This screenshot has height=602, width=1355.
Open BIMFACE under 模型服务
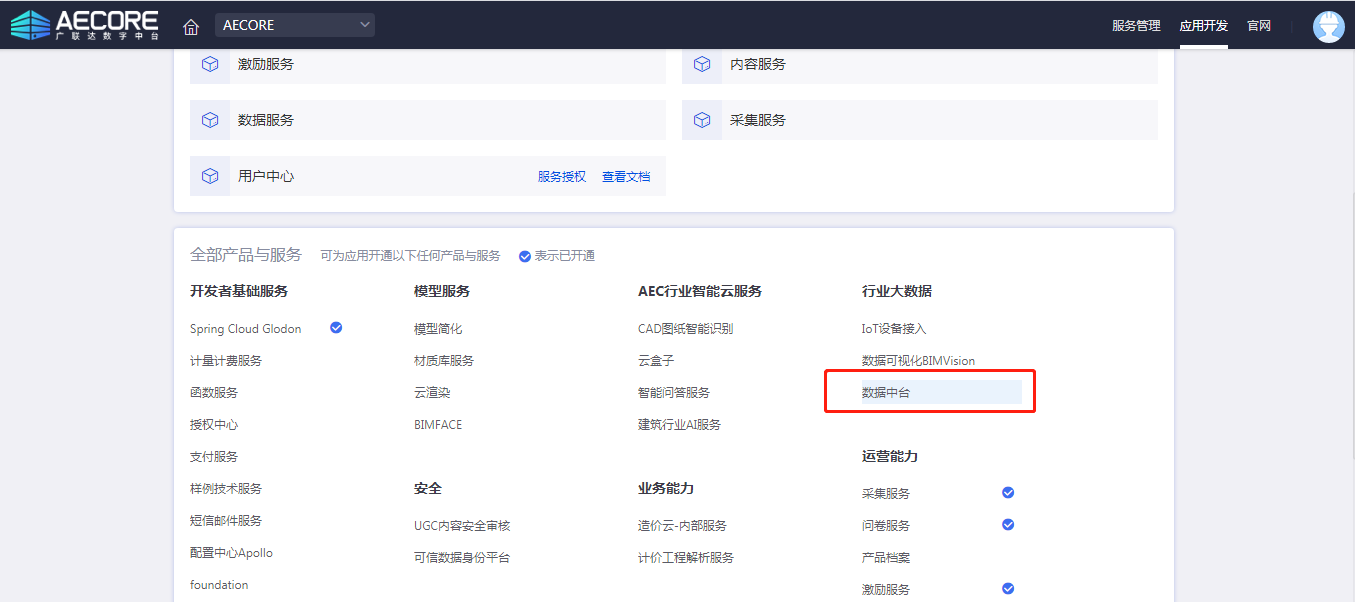(x=438, y=425)
